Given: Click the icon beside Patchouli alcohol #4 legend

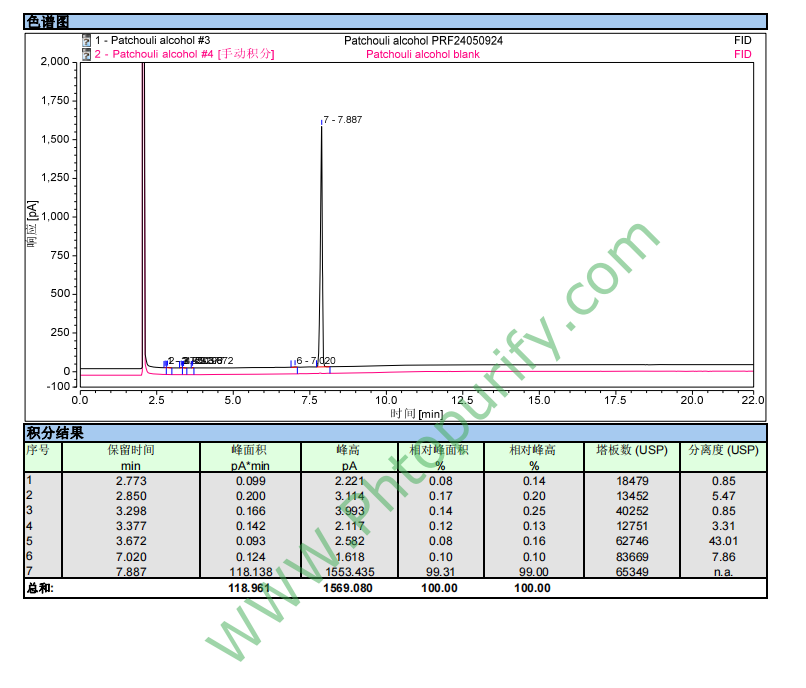Looking at the screenshot, I should 87,54.
